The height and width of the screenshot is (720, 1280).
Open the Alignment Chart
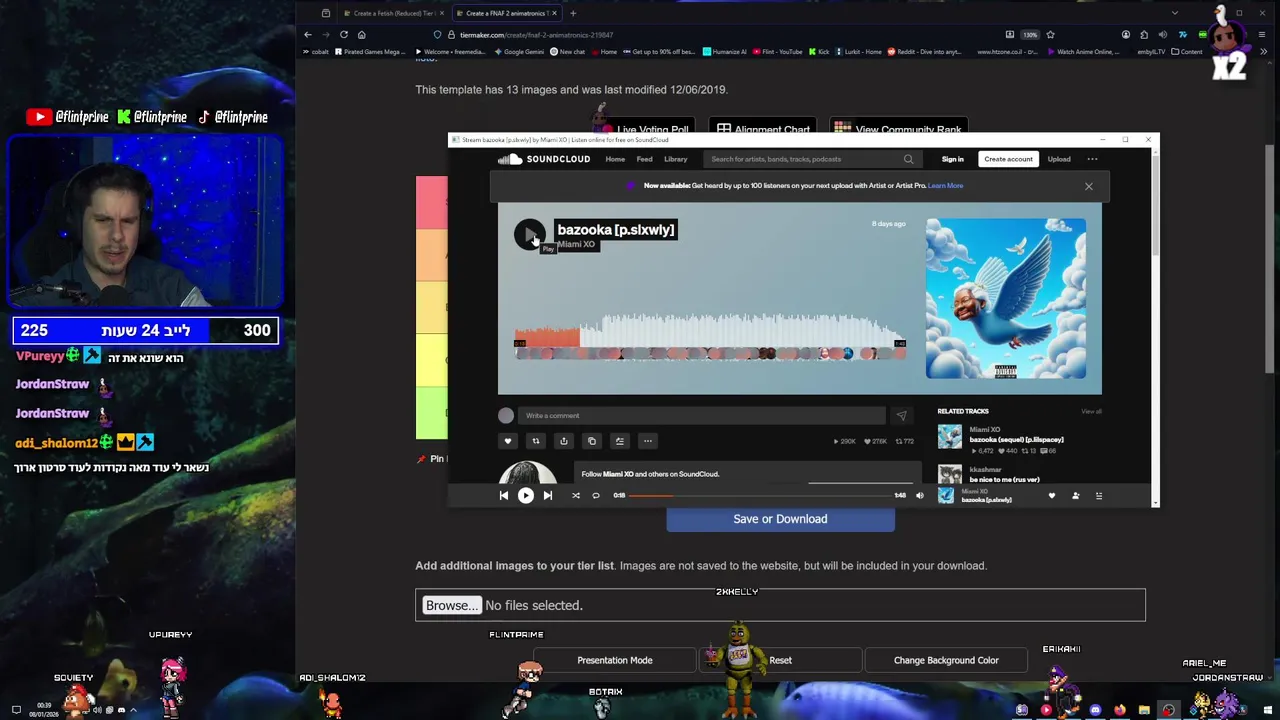point(762,129)
